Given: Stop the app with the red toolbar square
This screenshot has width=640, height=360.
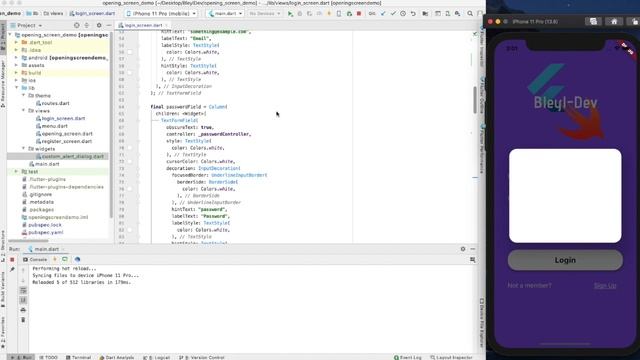Looking at the screenshot, I should click(359, 13).
